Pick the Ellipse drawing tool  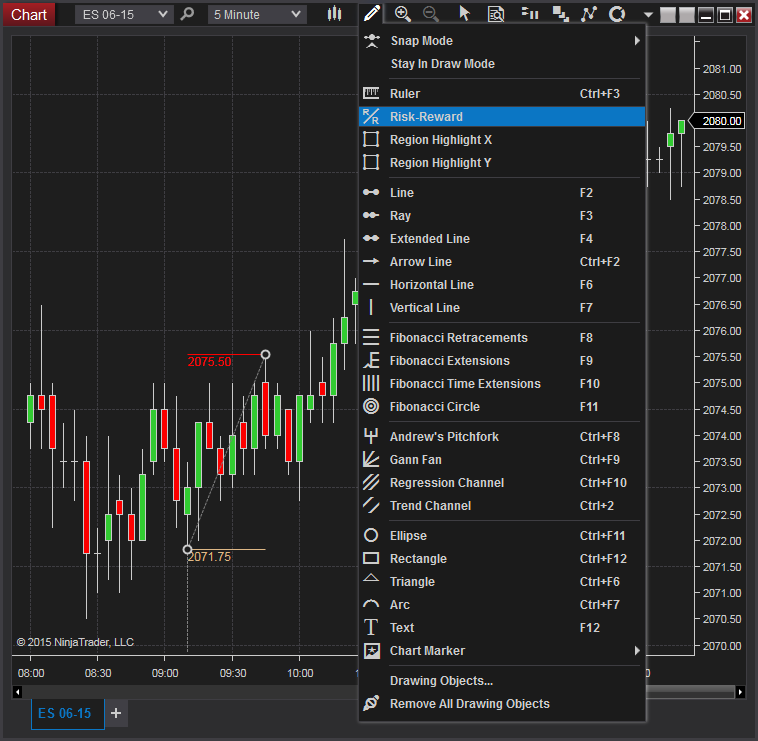tap(502, 536)
